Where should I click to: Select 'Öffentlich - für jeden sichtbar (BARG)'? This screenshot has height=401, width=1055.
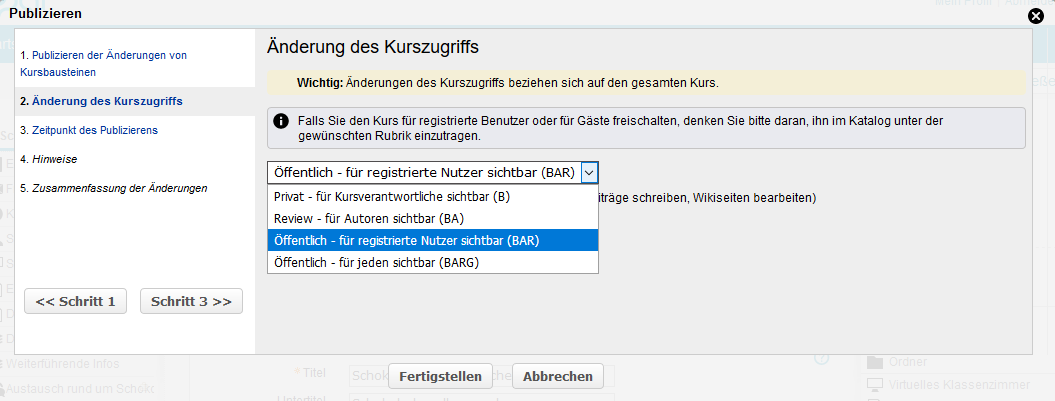(x=376, y=262)
